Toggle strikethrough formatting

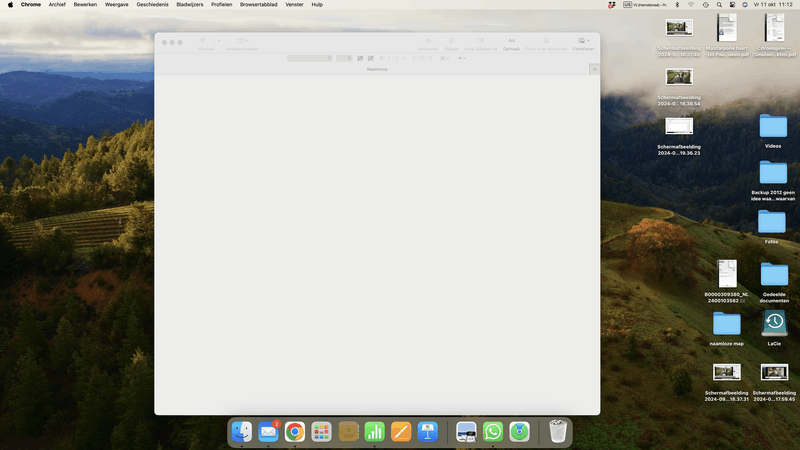[x=404, y=58]
